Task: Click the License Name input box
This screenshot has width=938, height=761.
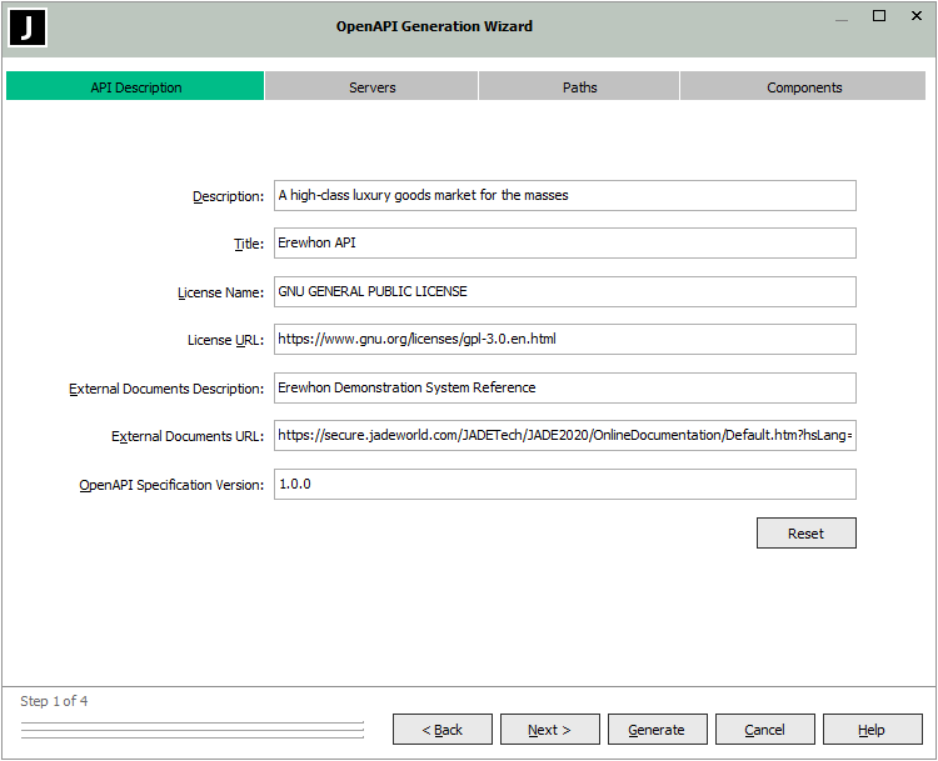Action: pyautogui.click(x=564, y=292)
